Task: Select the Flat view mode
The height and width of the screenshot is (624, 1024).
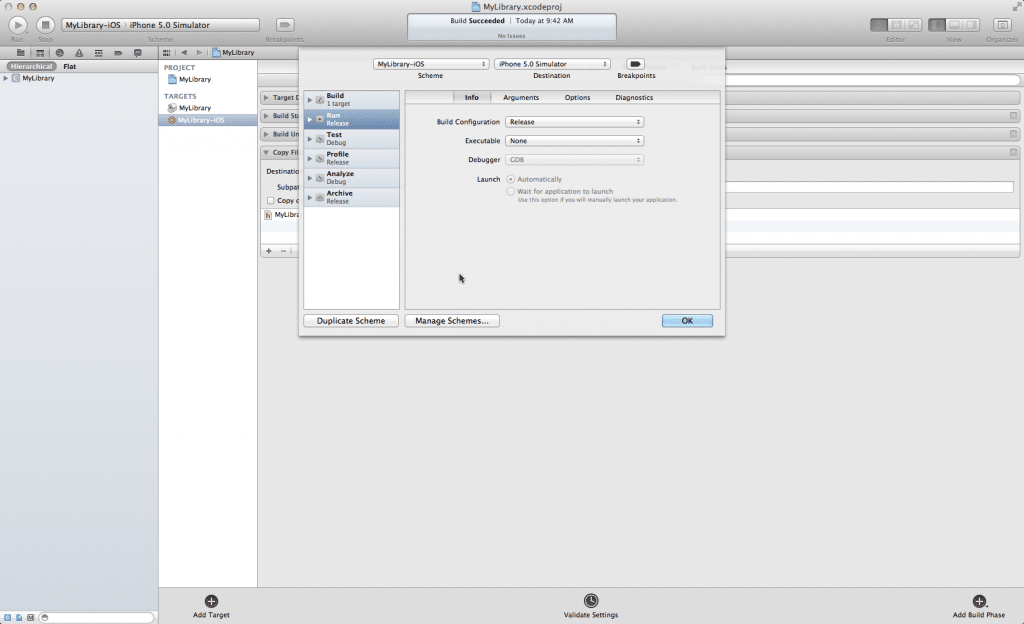Action: [x=70, y=66]
